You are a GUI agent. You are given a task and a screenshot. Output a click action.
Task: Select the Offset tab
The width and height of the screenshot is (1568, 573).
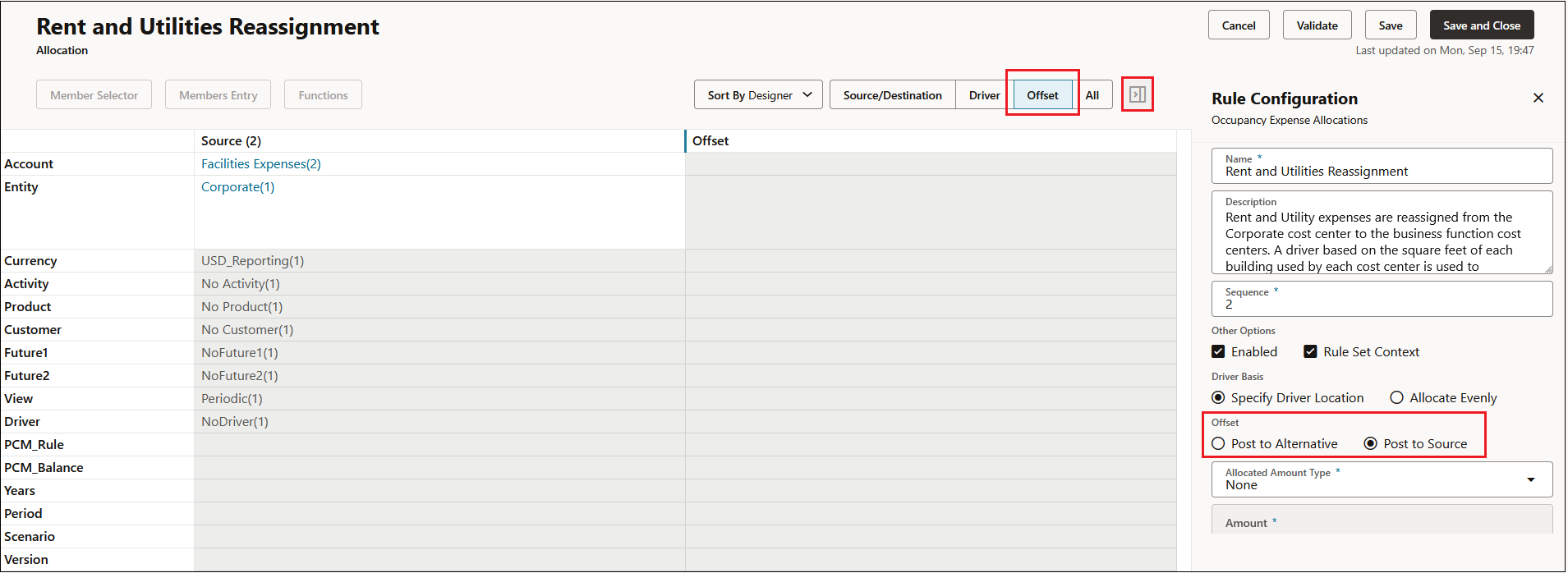[1043, 95]
